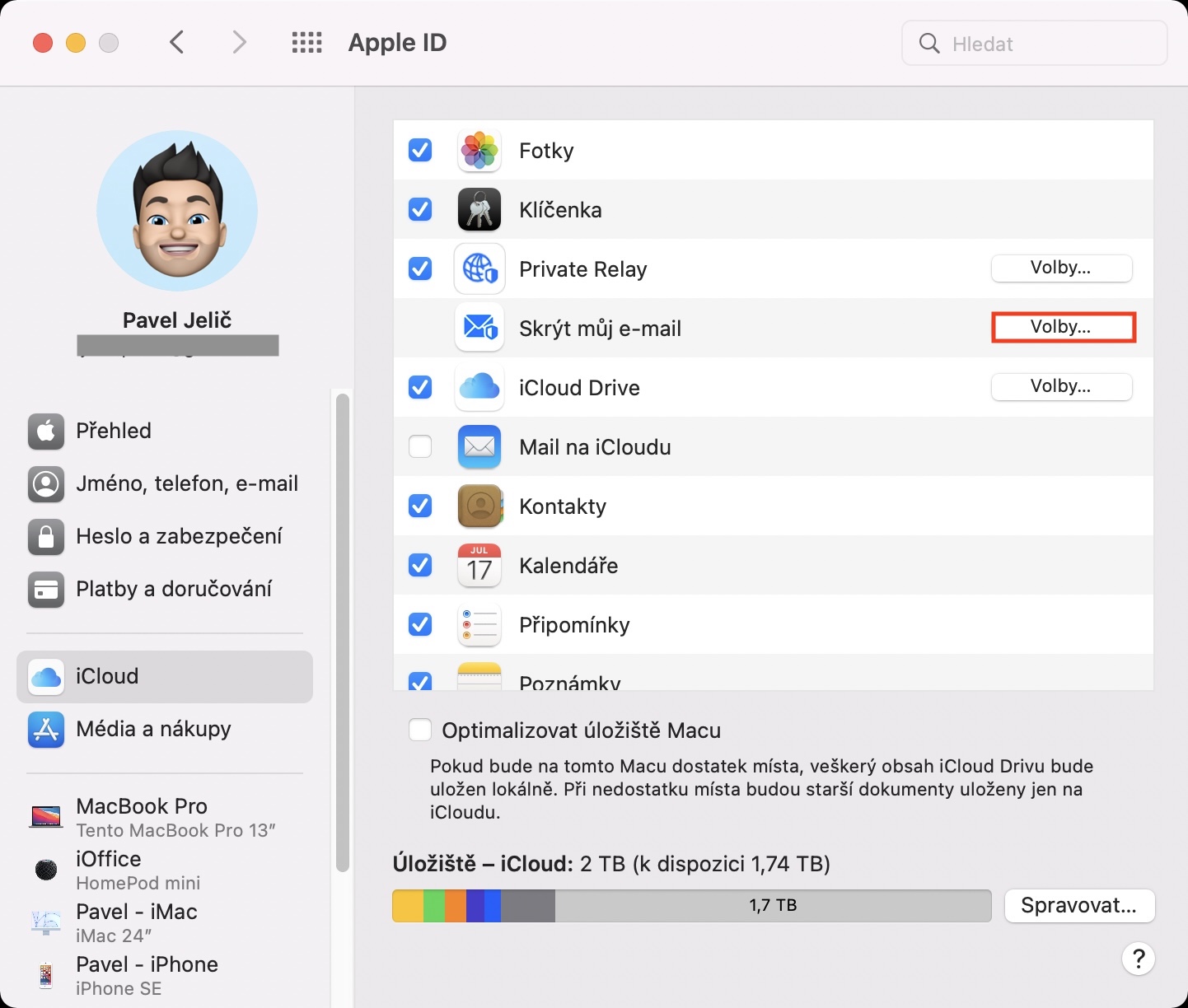
Task: Uncheck the Připomínky checkbox
Action: 420,625
